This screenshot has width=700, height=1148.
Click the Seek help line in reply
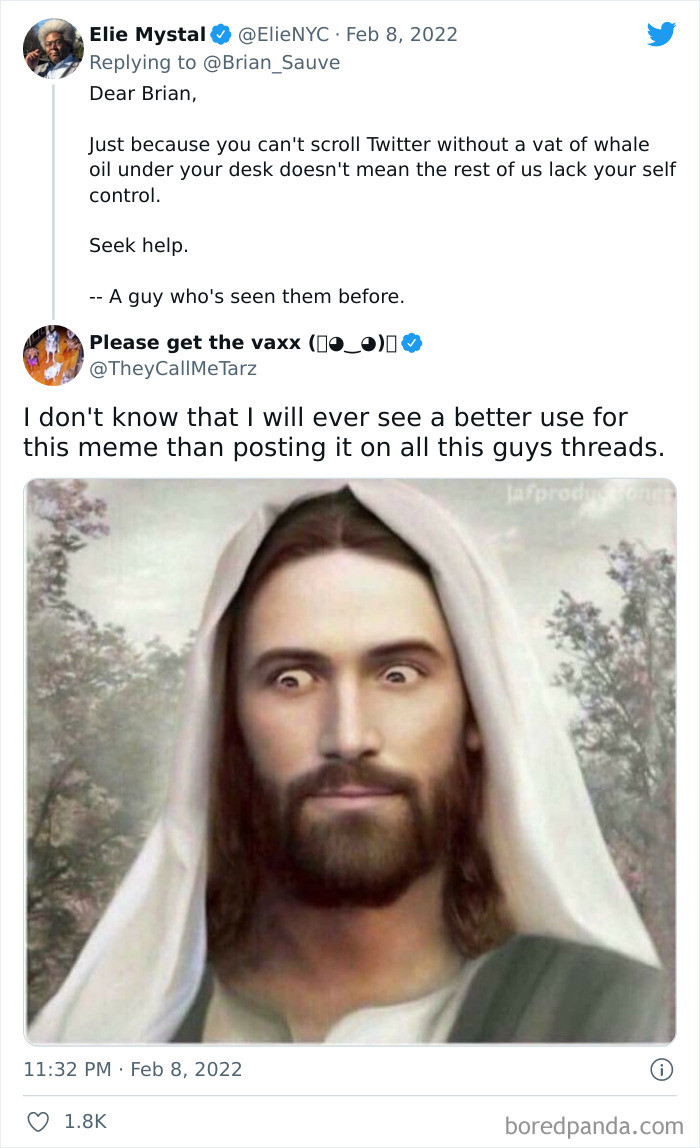138,245
